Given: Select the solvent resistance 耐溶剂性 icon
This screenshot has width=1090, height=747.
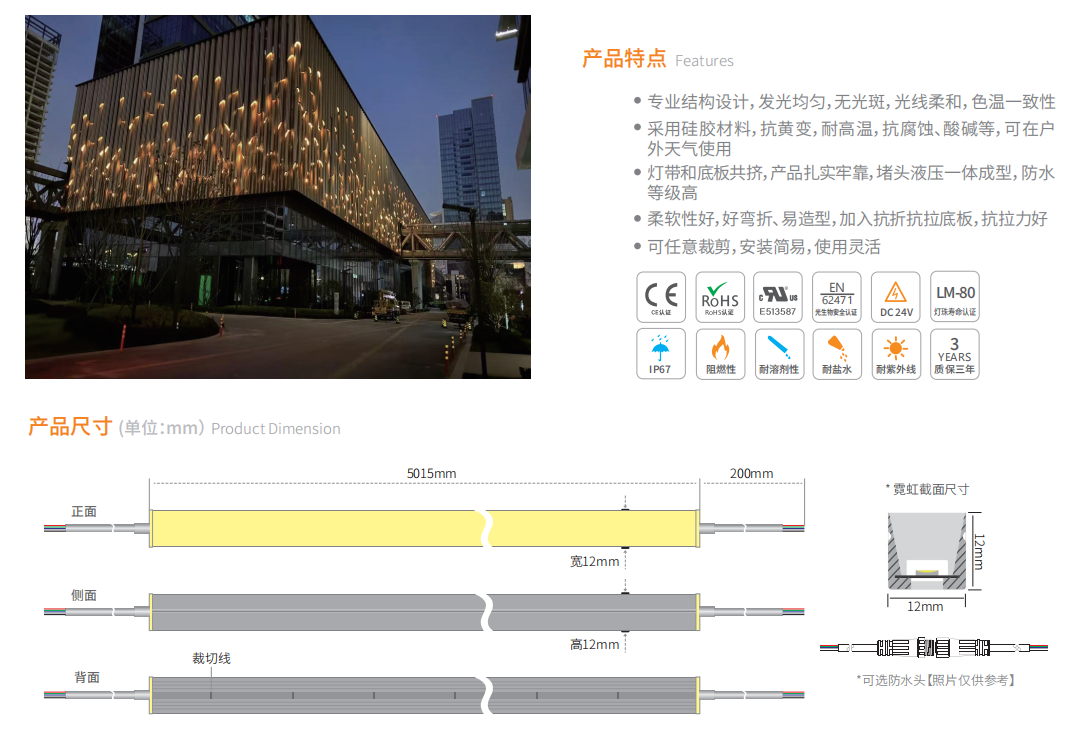Looking at the screenshot, I should (778, 354).
